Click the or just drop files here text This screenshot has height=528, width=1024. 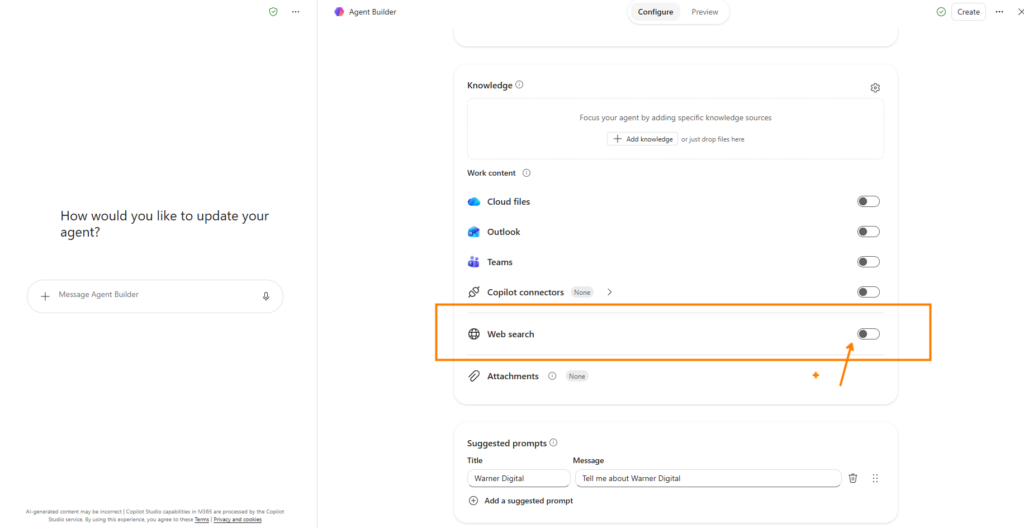click(712, 139)
